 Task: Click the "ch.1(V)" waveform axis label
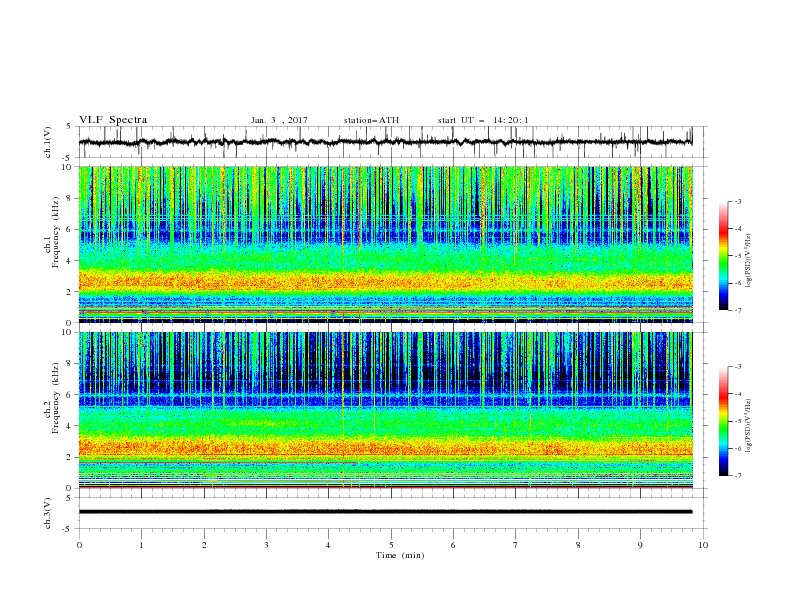click(48, 142)
